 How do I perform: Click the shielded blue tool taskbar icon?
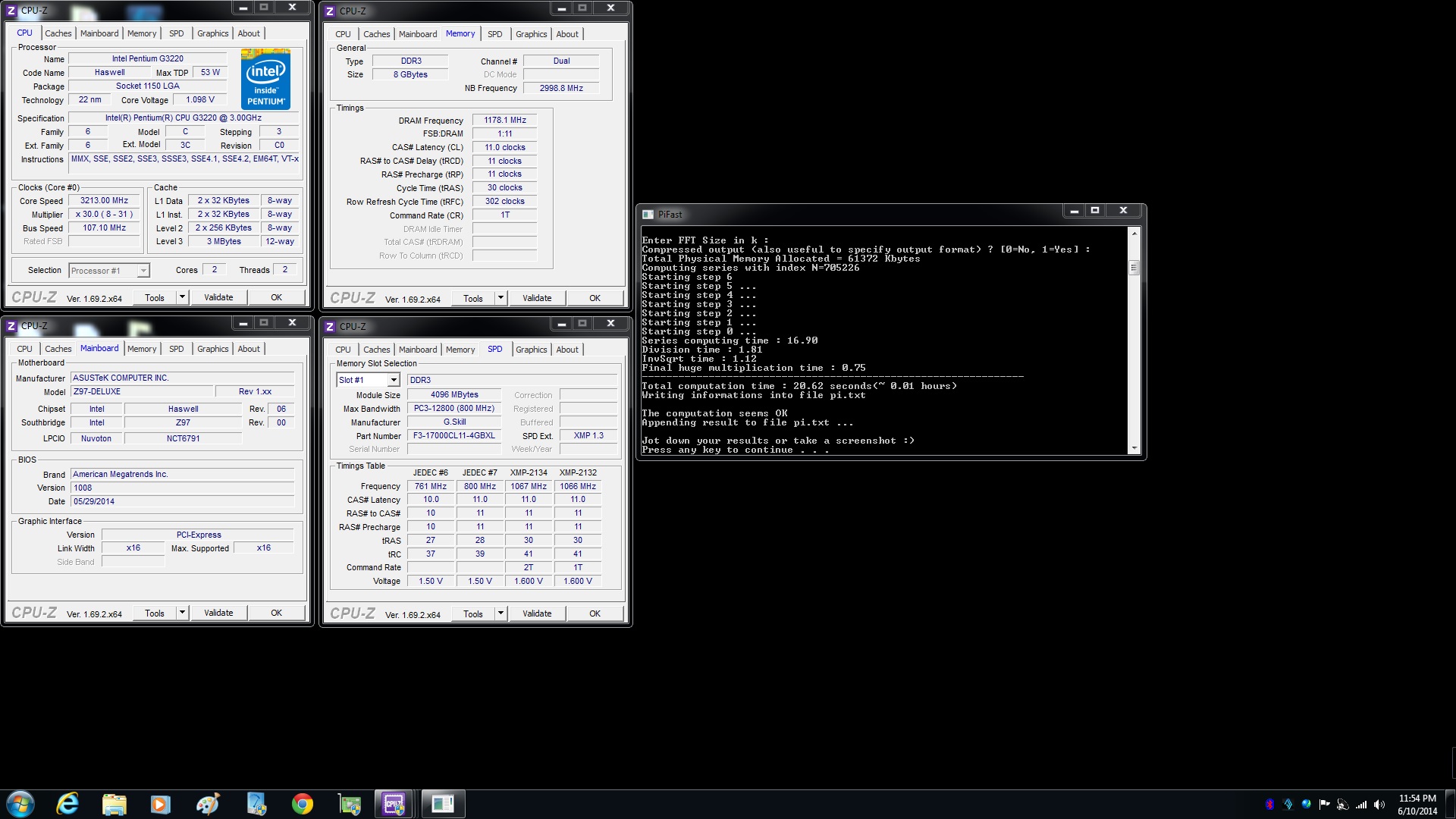256,804
